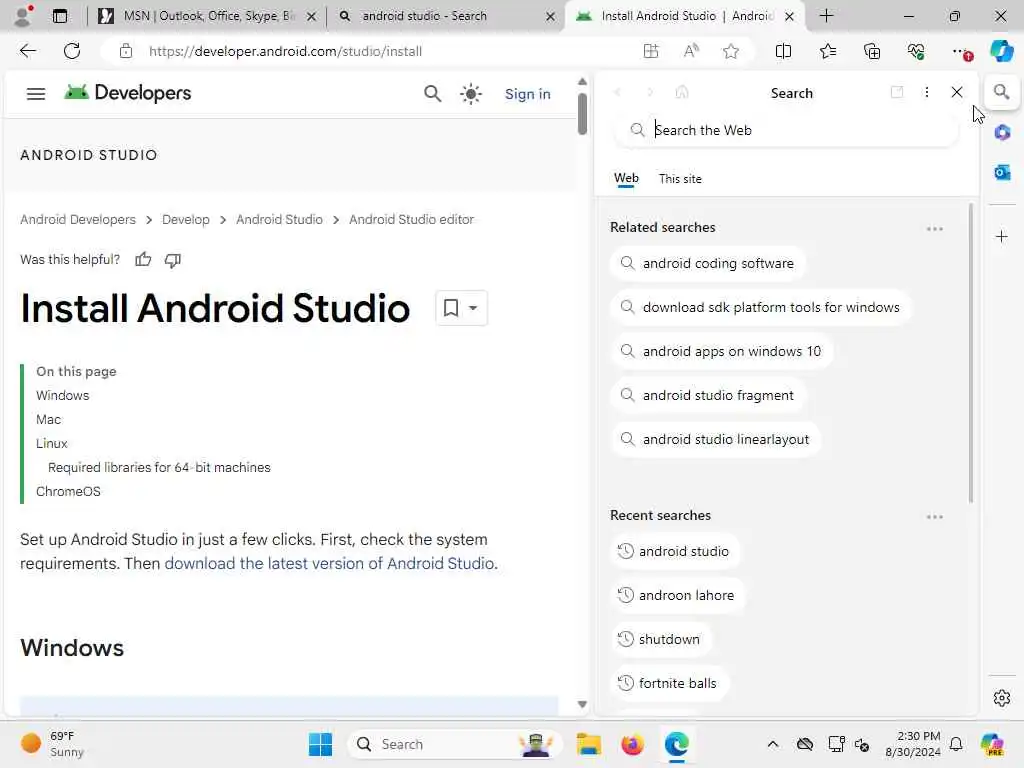This screenshot has width=1024, height=768.
Task: Click the thumbs up helpful icon
Action: [x=143, y=260]
